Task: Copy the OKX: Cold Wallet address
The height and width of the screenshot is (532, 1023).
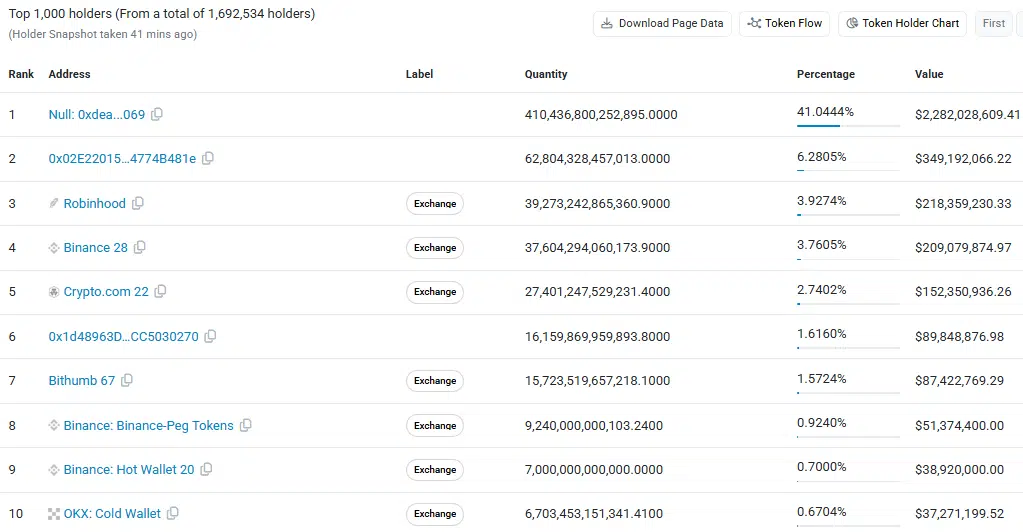Action: tap(172, 514)
